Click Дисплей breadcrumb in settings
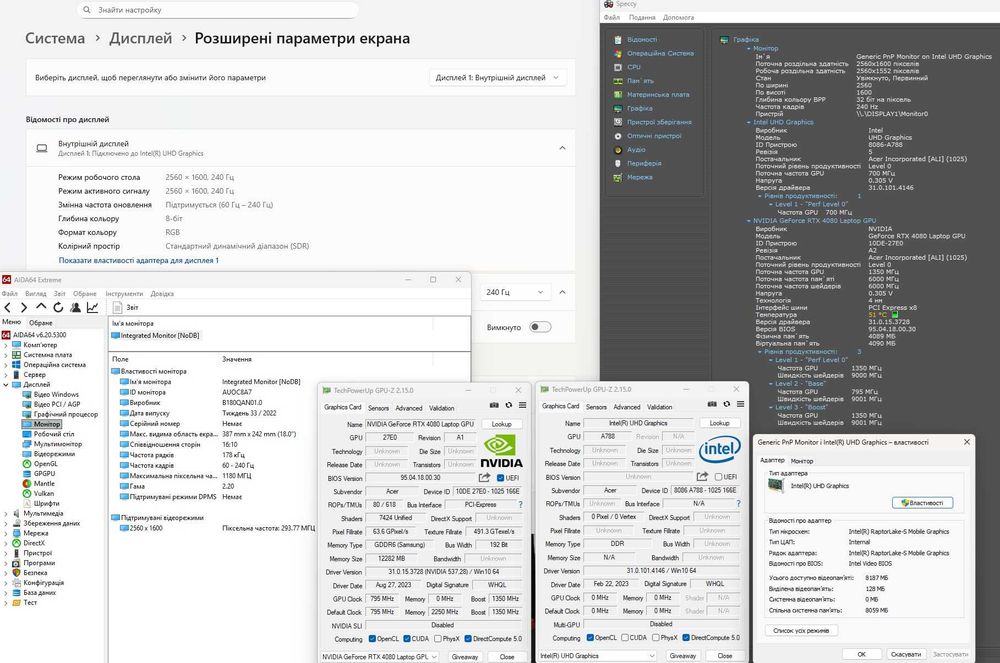The height and width of the screenshot is (663, 1000). tap(140, 38)
